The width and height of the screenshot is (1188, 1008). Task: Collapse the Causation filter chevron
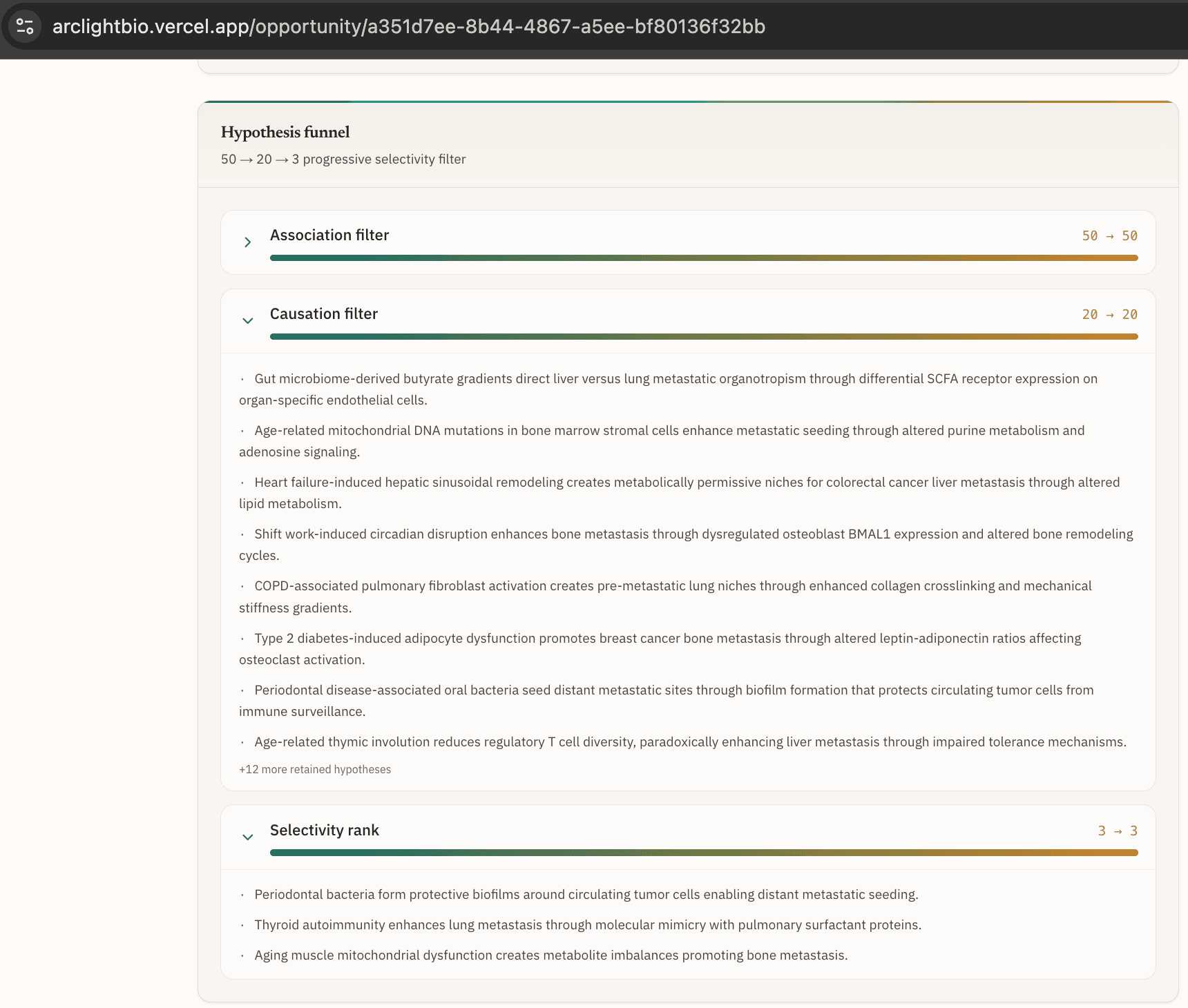(248, 321)
